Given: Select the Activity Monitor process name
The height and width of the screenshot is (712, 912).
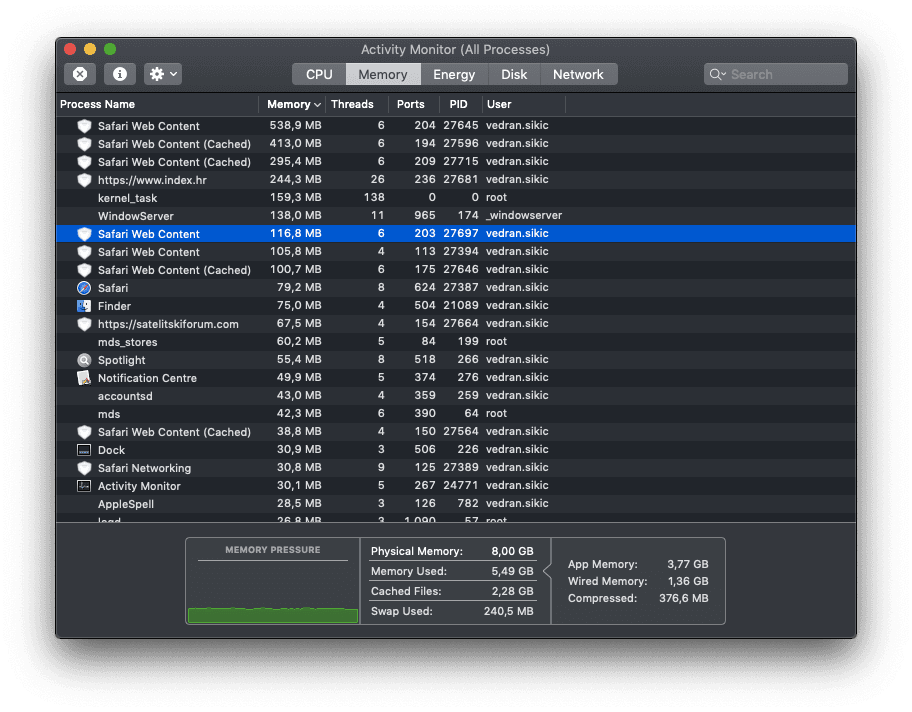Looking at the screenshot, I should pyautogui.click(x=139, y=486).
